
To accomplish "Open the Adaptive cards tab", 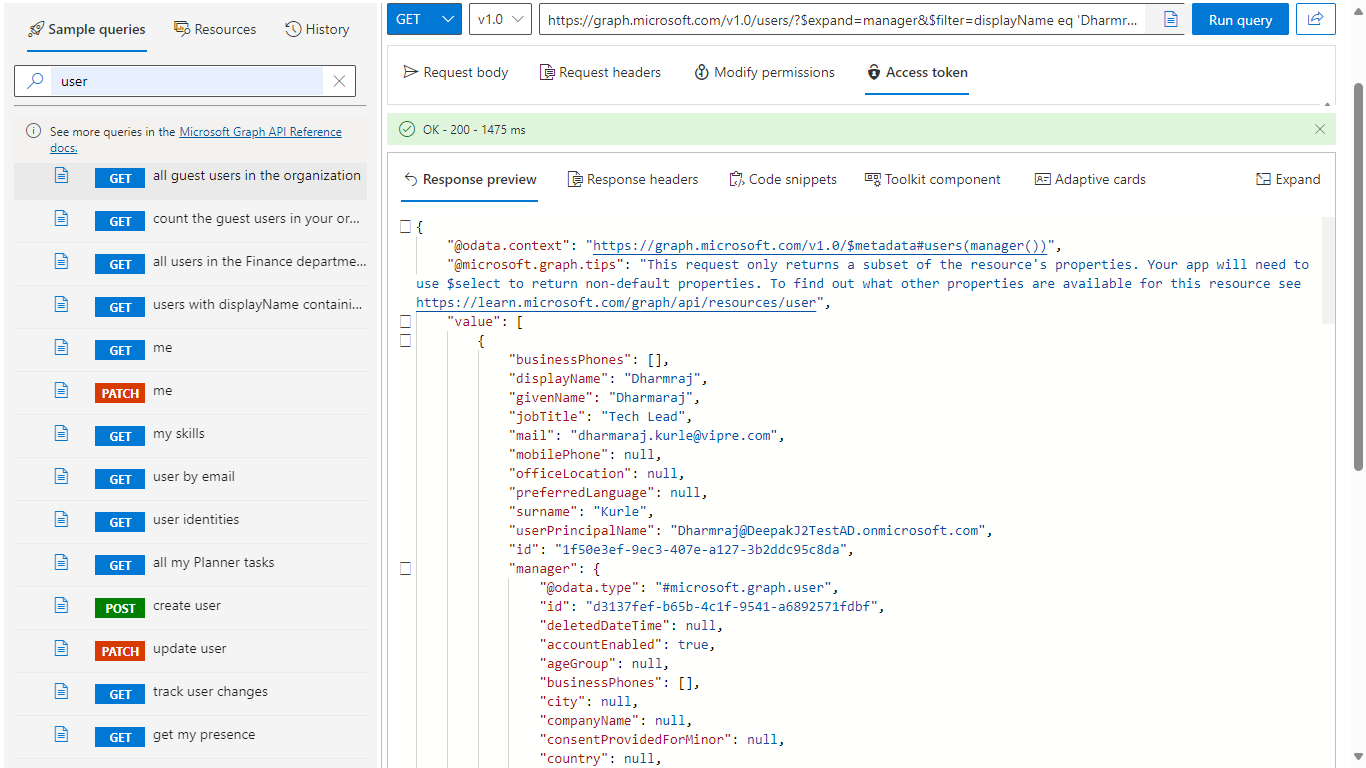I will point(1090,179).
